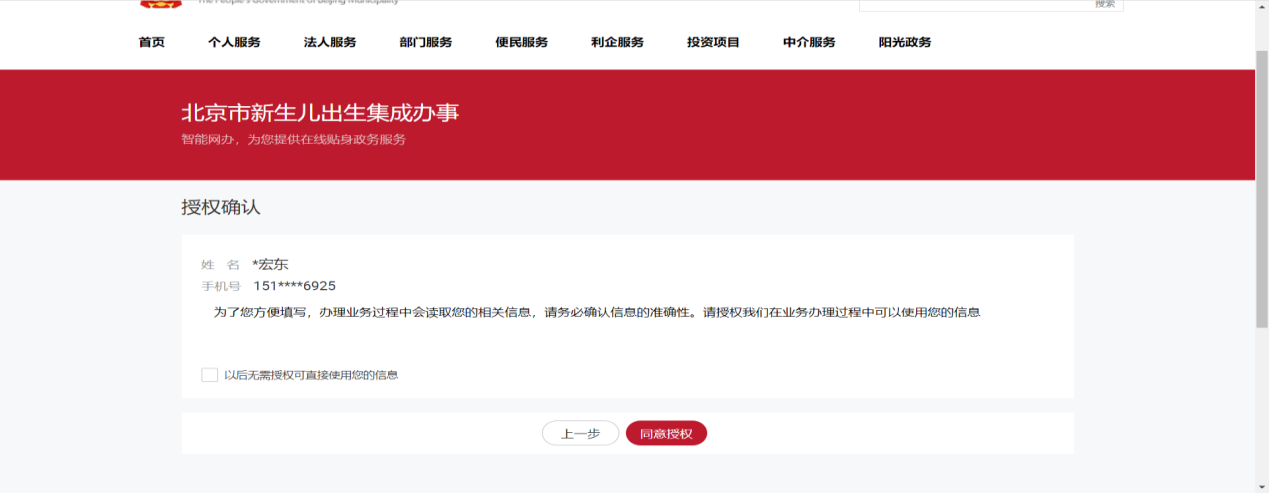Screen dimensions: 1269x493
Task: Click the scrollbar down arrow
Action: [x=1262, y=486]
